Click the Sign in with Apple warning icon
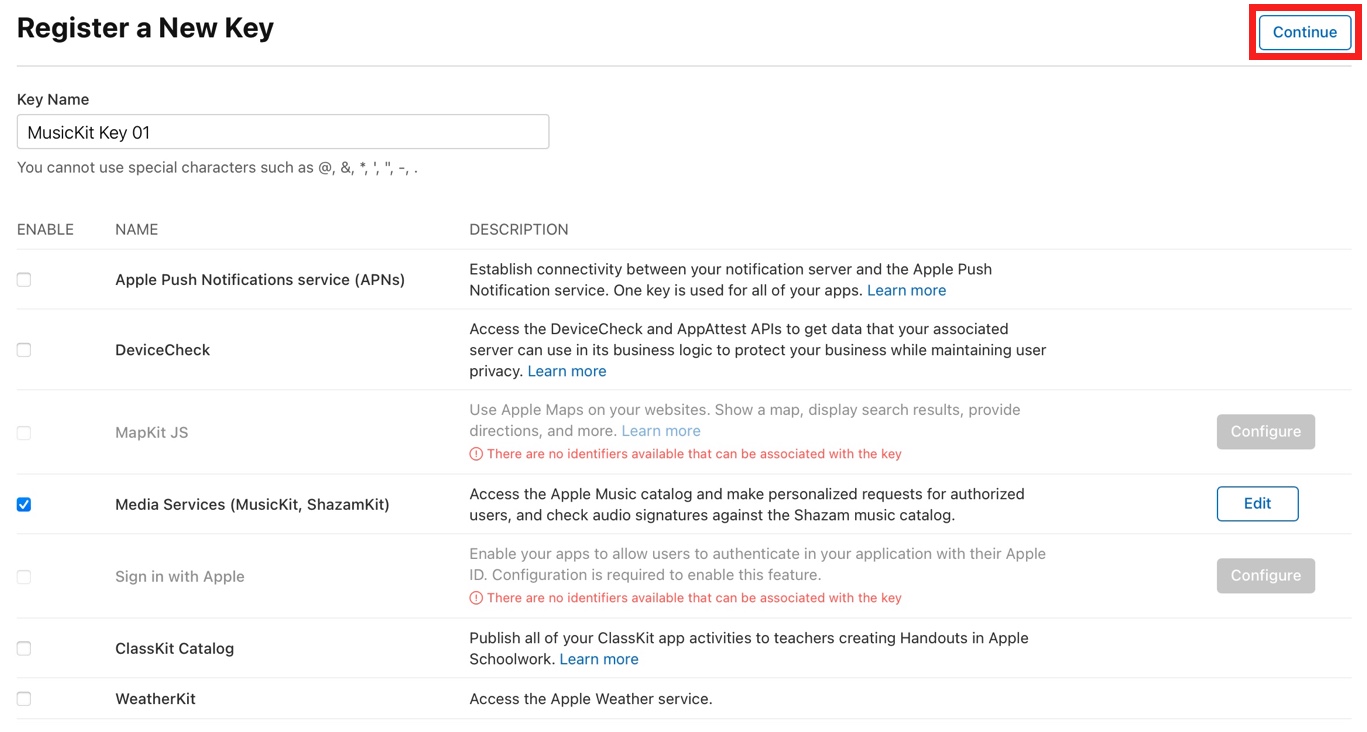Screen dimensions: 1367x732 pyautogui.click(x=476, y=598)
